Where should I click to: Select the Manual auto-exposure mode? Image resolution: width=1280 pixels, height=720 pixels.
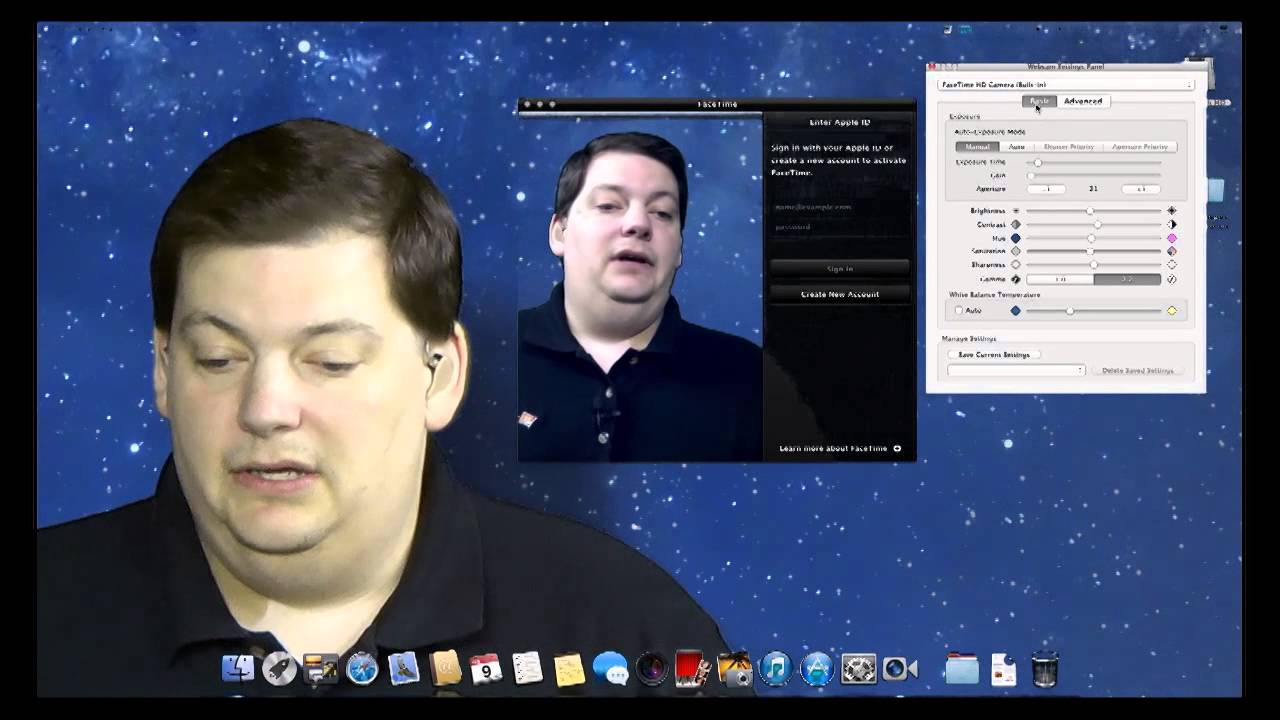977,146
